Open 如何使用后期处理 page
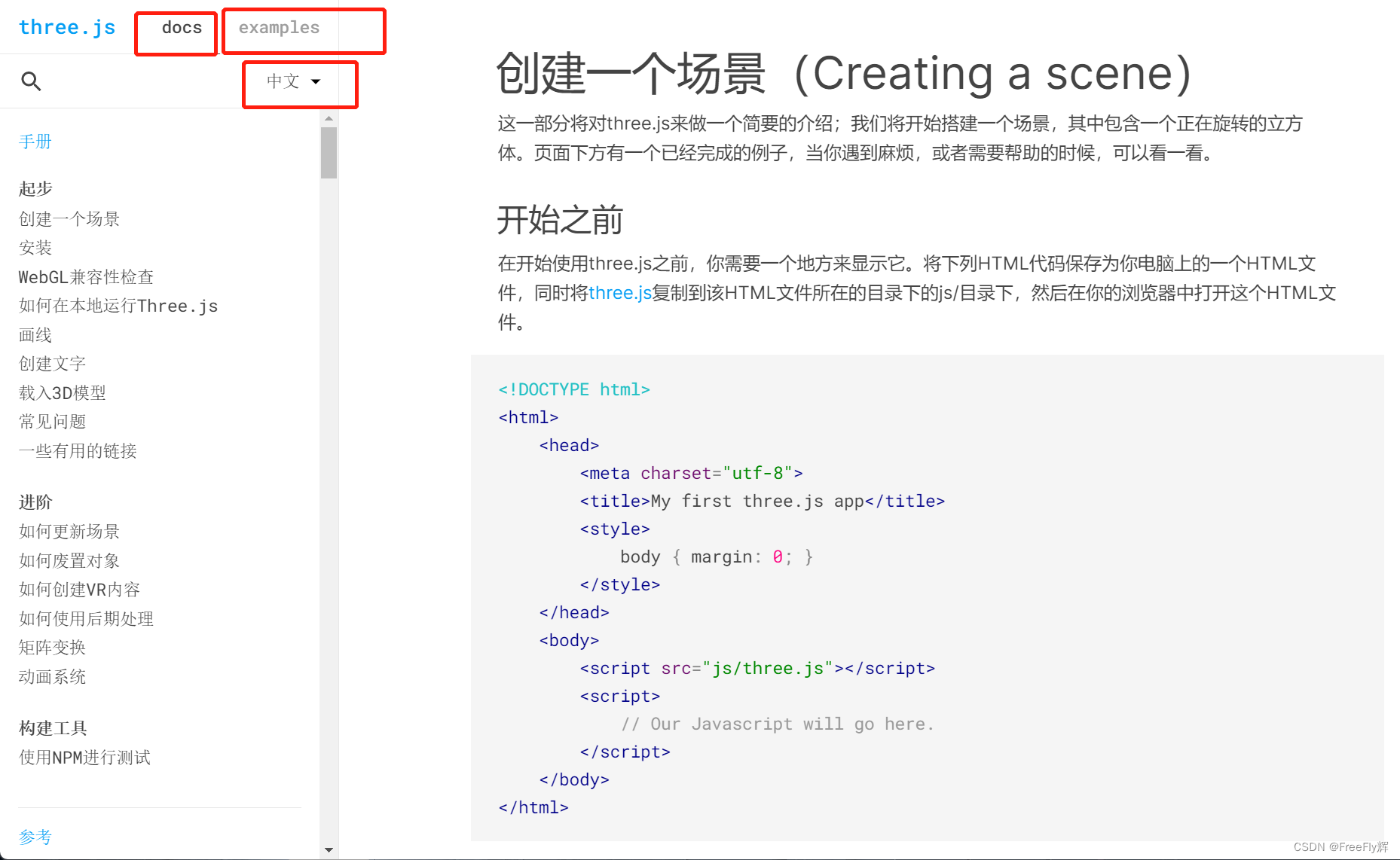This screenshot has height=860, width=1400. coord(86,619)
